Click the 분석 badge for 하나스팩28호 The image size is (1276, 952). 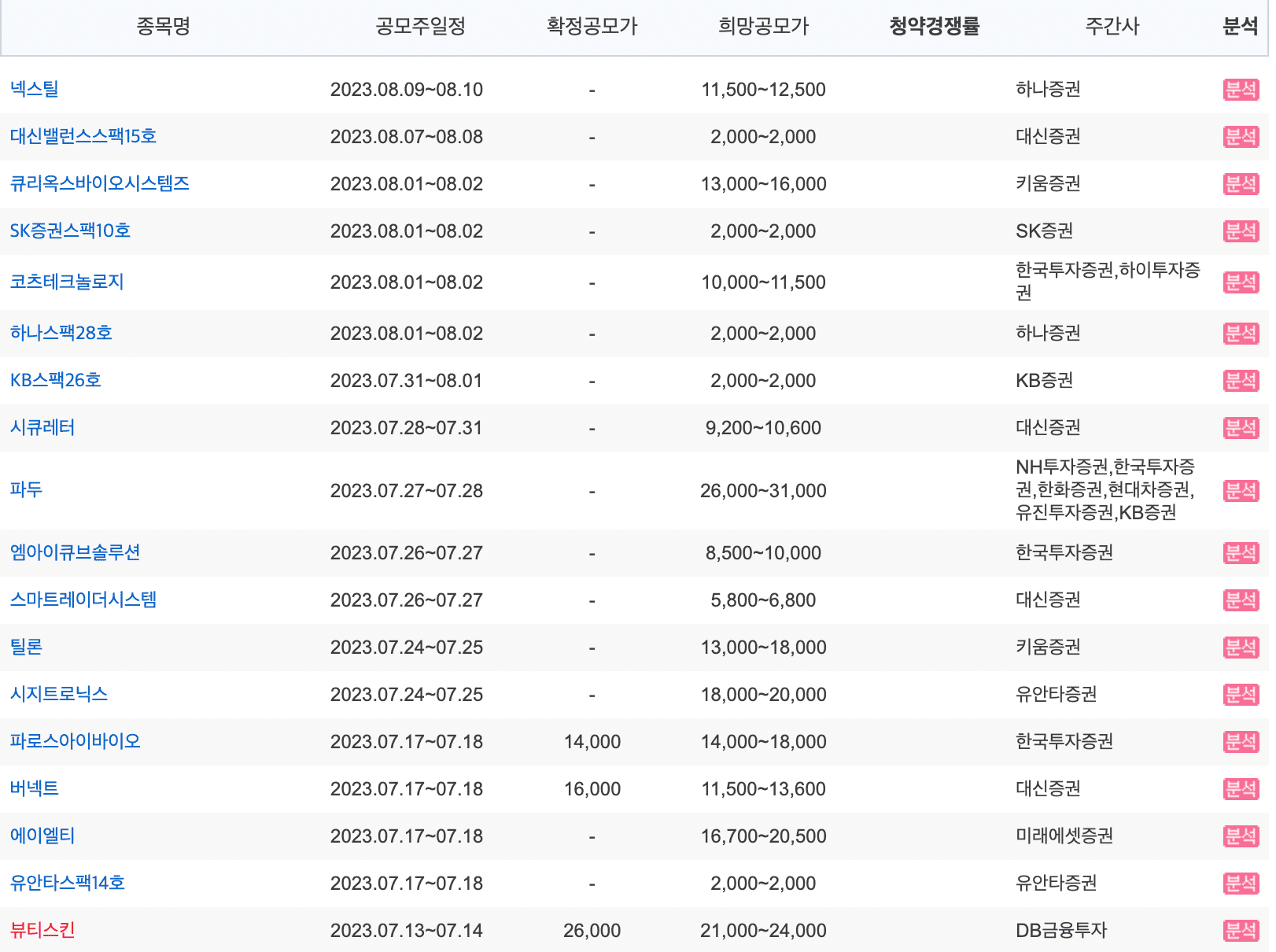point(1241,334)
